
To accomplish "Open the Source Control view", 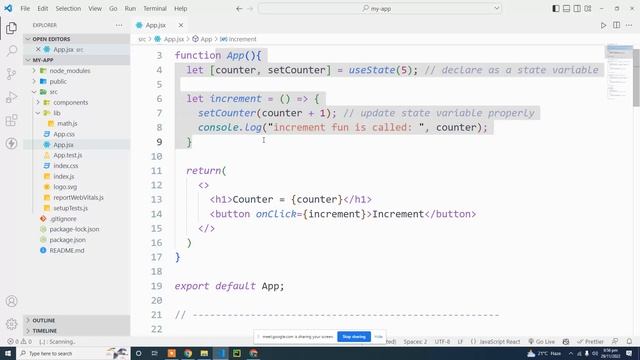I will click(11, 74).
